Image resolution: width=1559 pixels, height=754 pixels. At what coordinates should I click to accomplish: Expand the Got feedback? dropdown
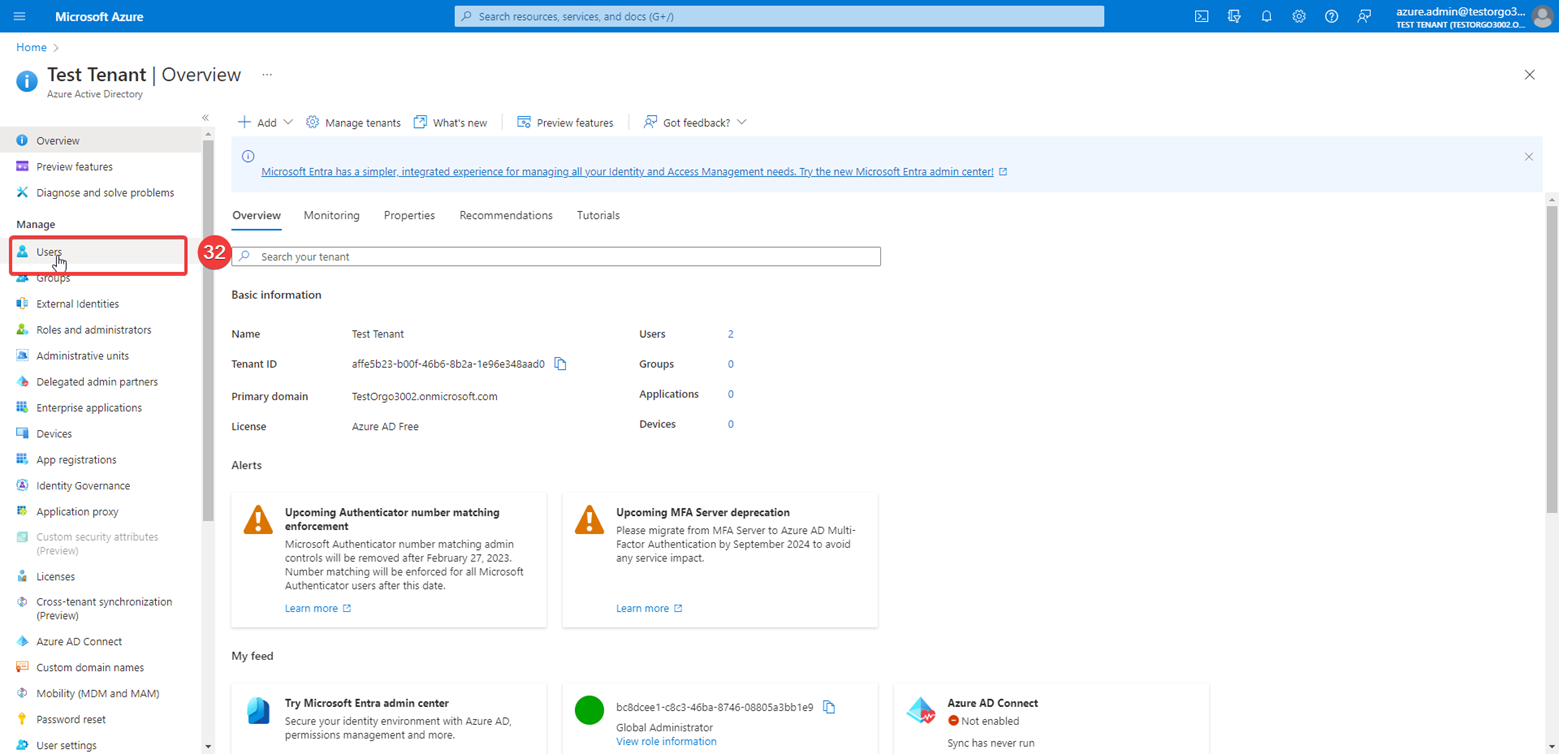click(695, 122)
